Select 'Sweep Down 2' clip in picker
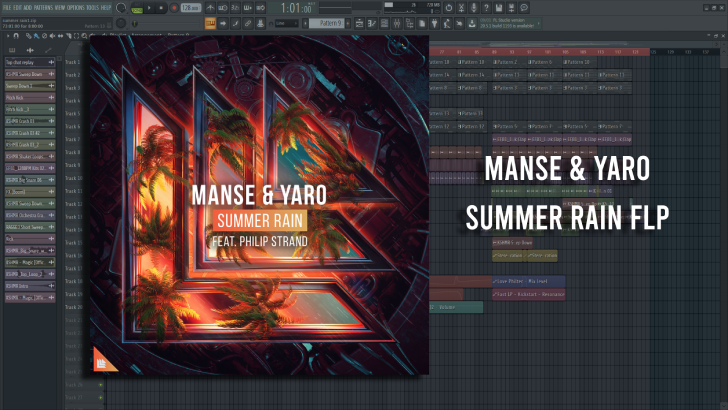 (x=30, y=86)
